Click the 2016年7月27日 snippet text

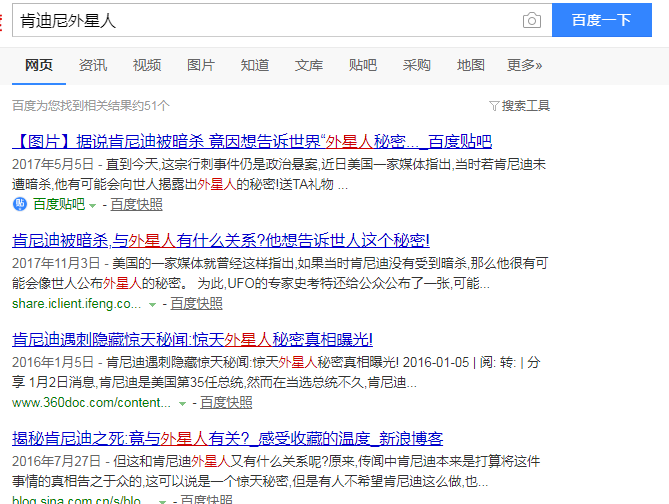click(x=276, y=471)
